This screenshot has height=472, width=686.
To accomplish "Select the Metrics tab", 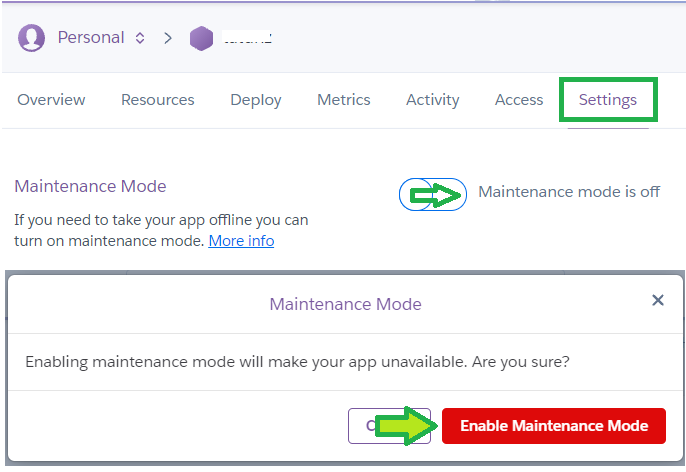I will pos(343,100).
